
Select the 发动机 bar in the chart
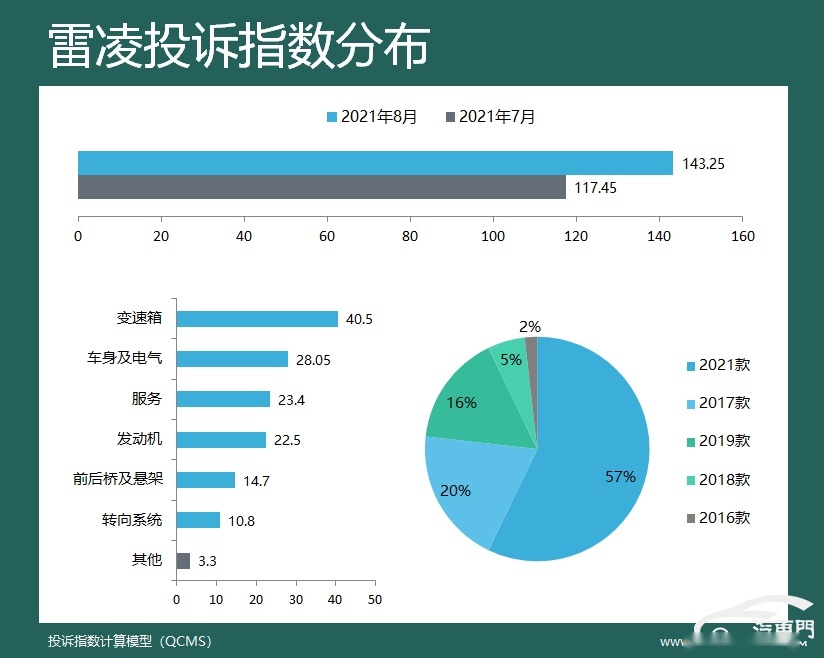(x=221, y=440)
